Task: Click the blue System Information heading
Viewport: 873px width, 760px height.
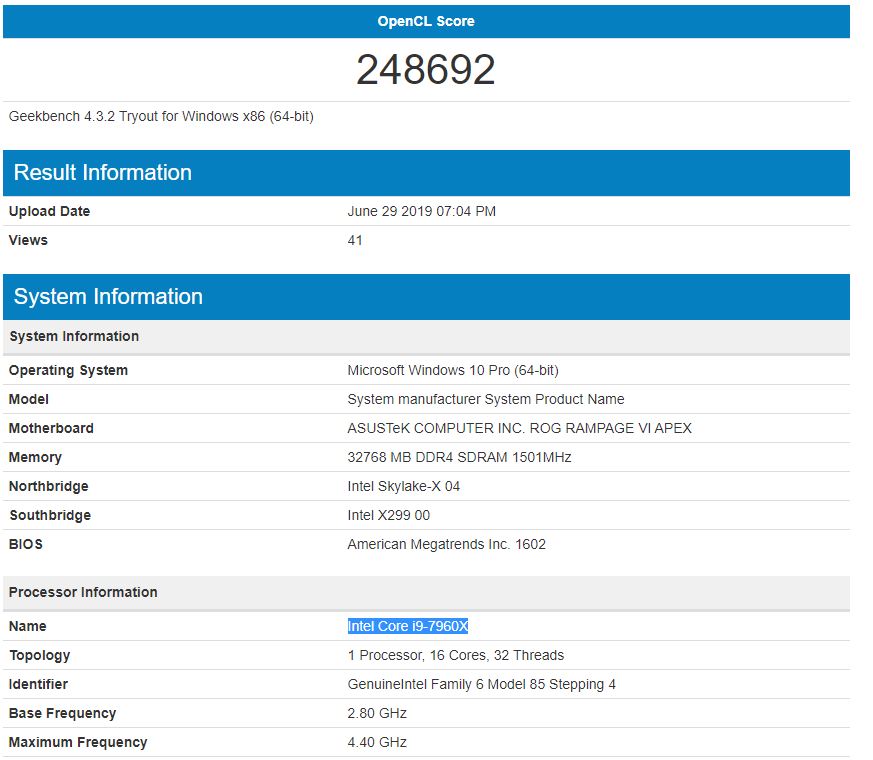Action: [108, 297]
